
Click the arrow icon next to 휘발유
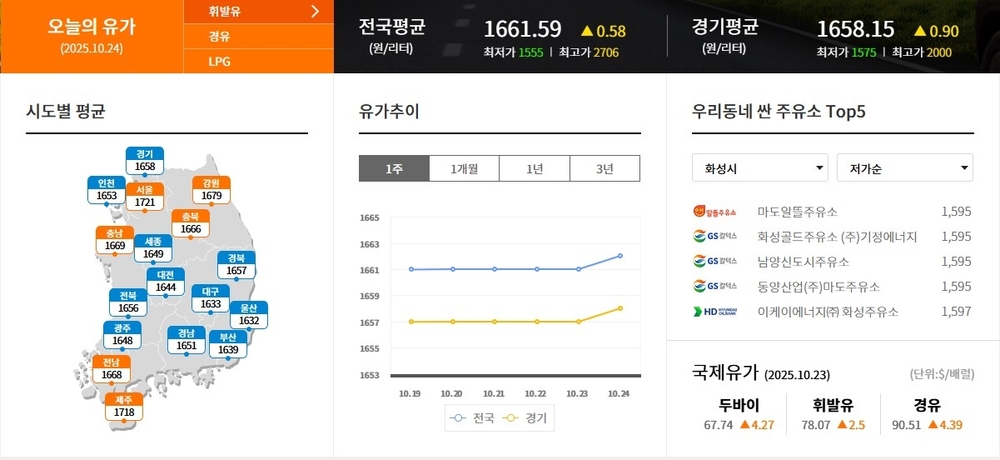[316, 12]
